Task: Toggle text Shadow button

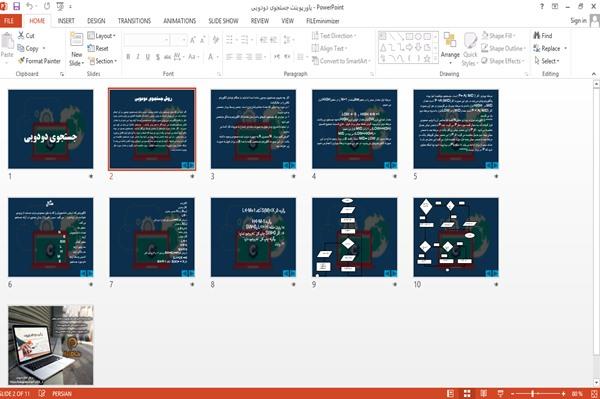Action: 158,57
